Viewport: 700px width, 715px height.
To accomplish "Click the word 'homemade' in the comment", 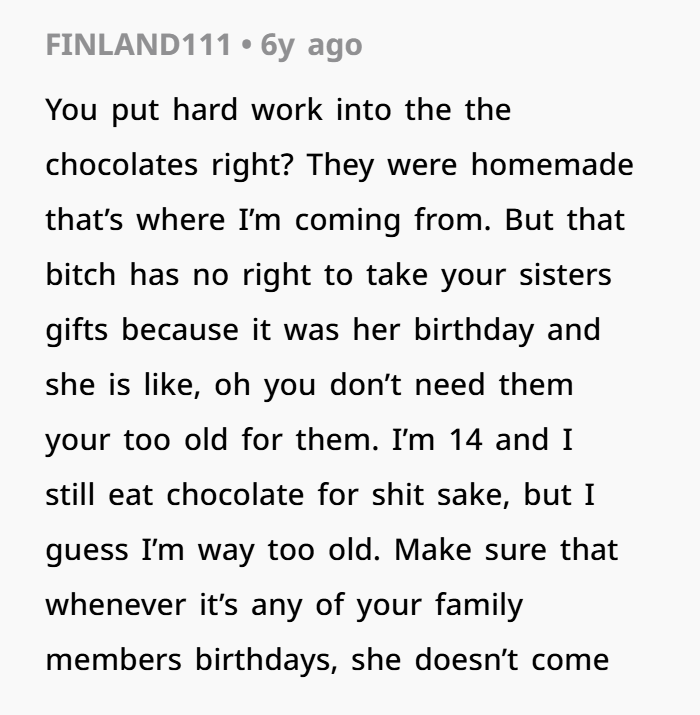I will pyautogui.click(x=552, y=165).
